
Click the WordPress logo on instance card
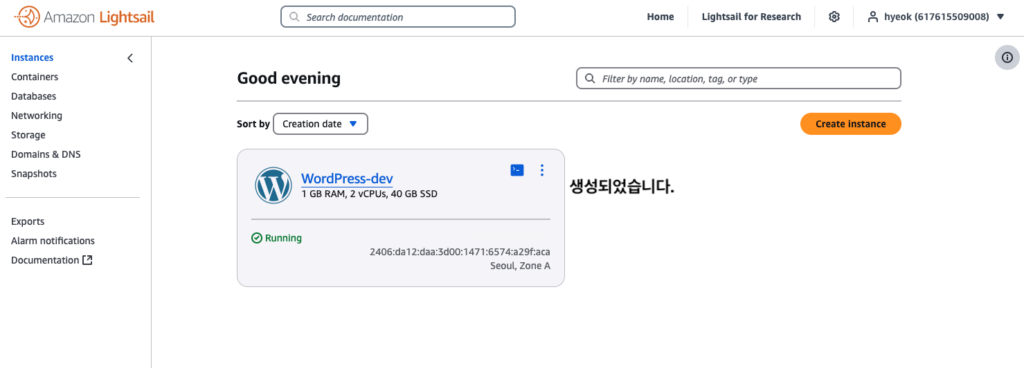pos(274,185)
